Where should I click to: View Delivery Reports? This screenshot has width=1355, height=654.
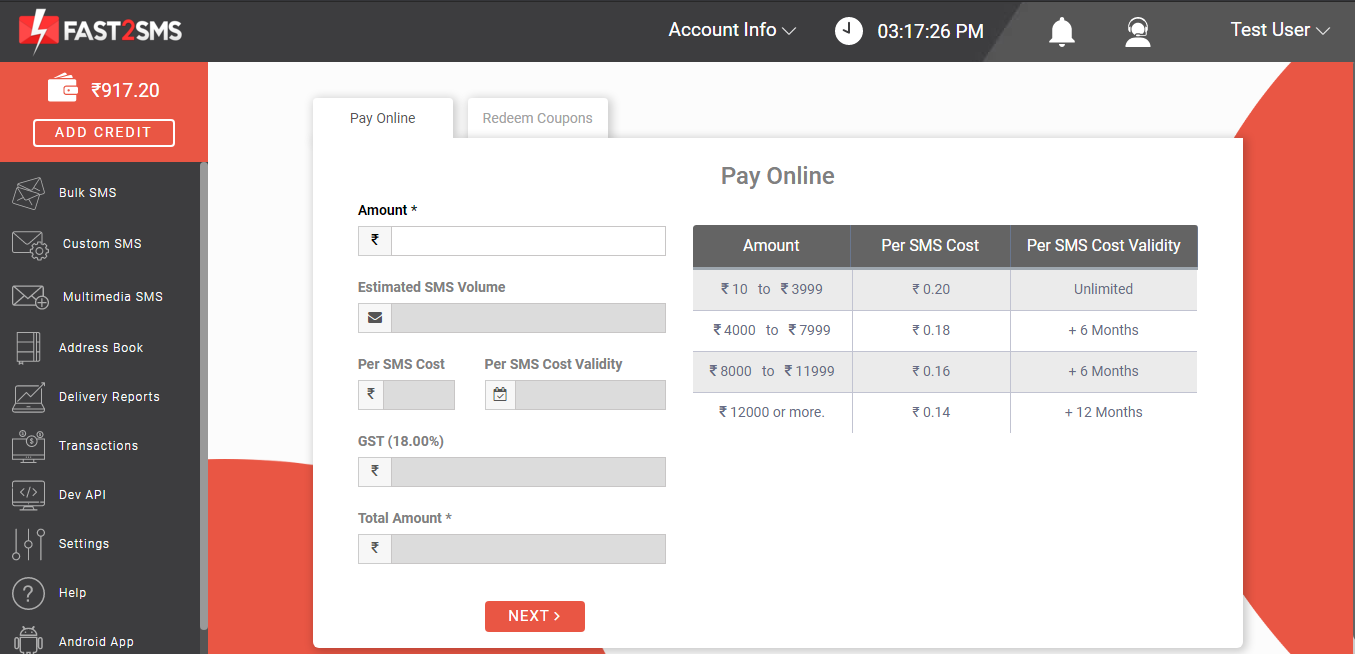(x=111, y=396)
